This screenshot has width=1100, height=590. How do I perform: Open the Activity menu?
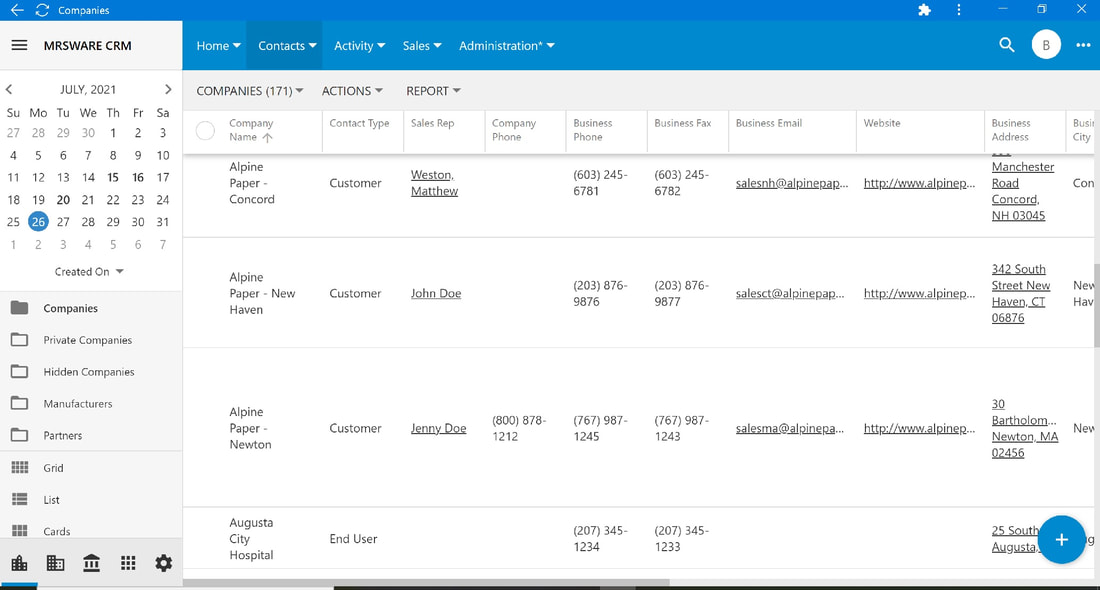click(359, 46)
